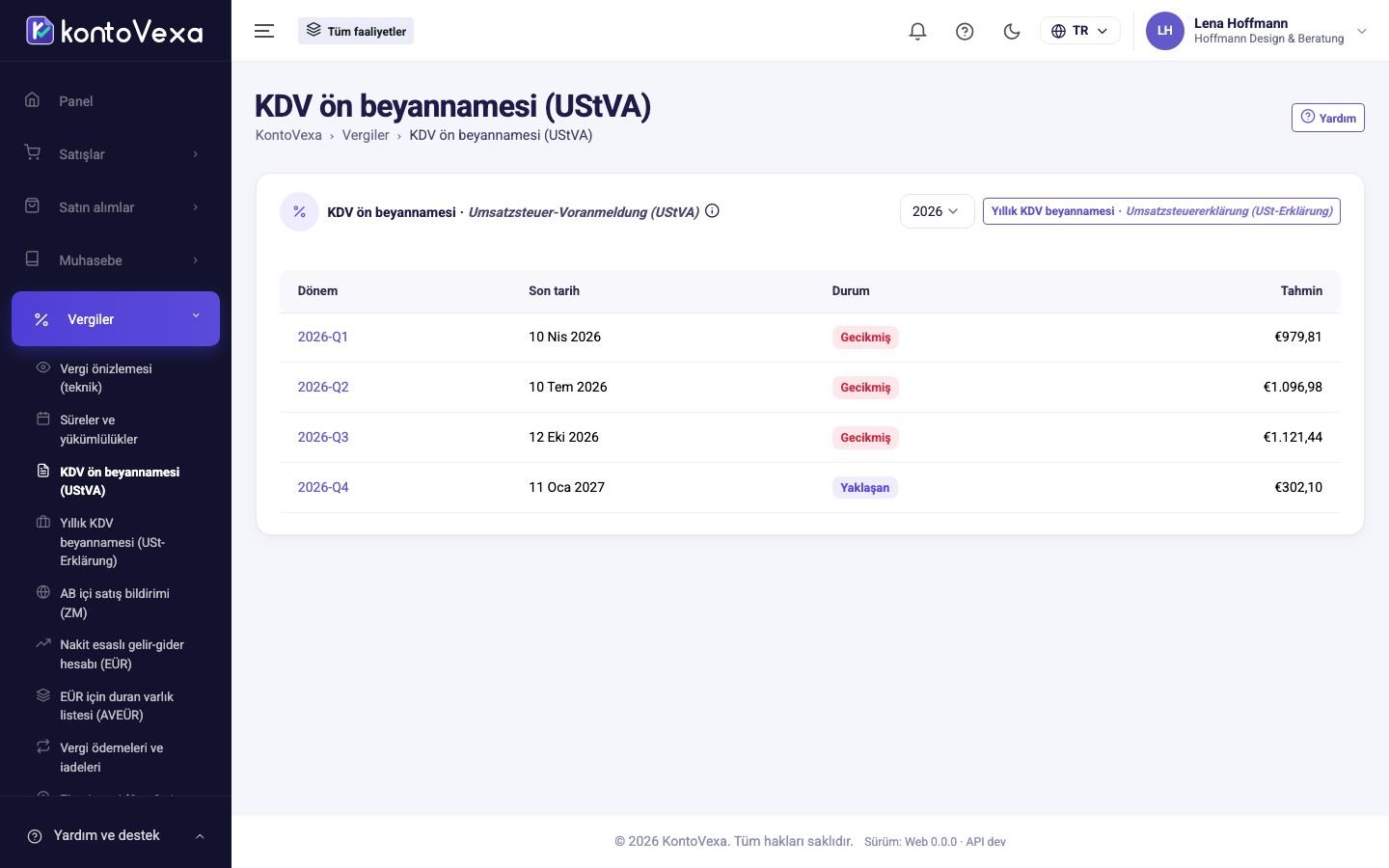Expand the Satın alımlar sidebar menu

[x=116, y=207]
